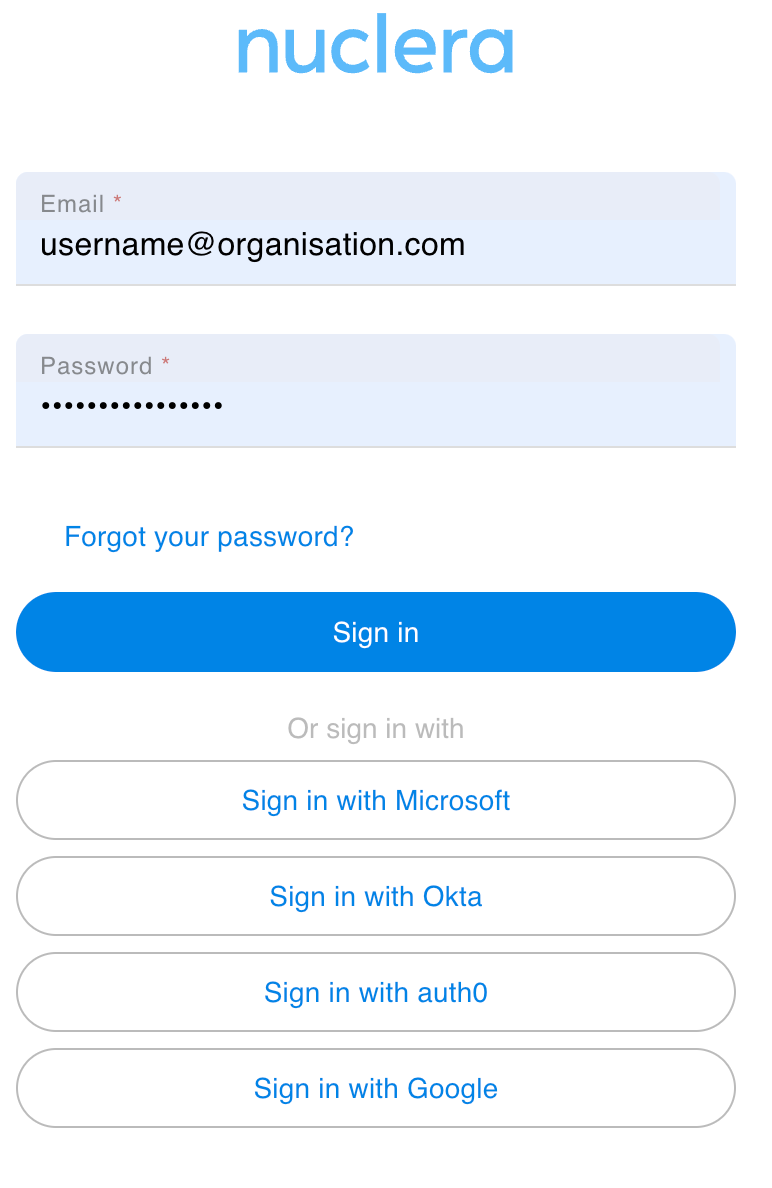
Task: Click the masked password dots
Action: pos(131,406)
